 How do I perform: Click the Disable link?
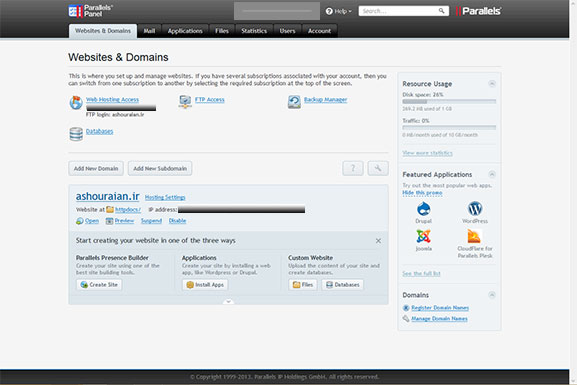tap(177, 221)
